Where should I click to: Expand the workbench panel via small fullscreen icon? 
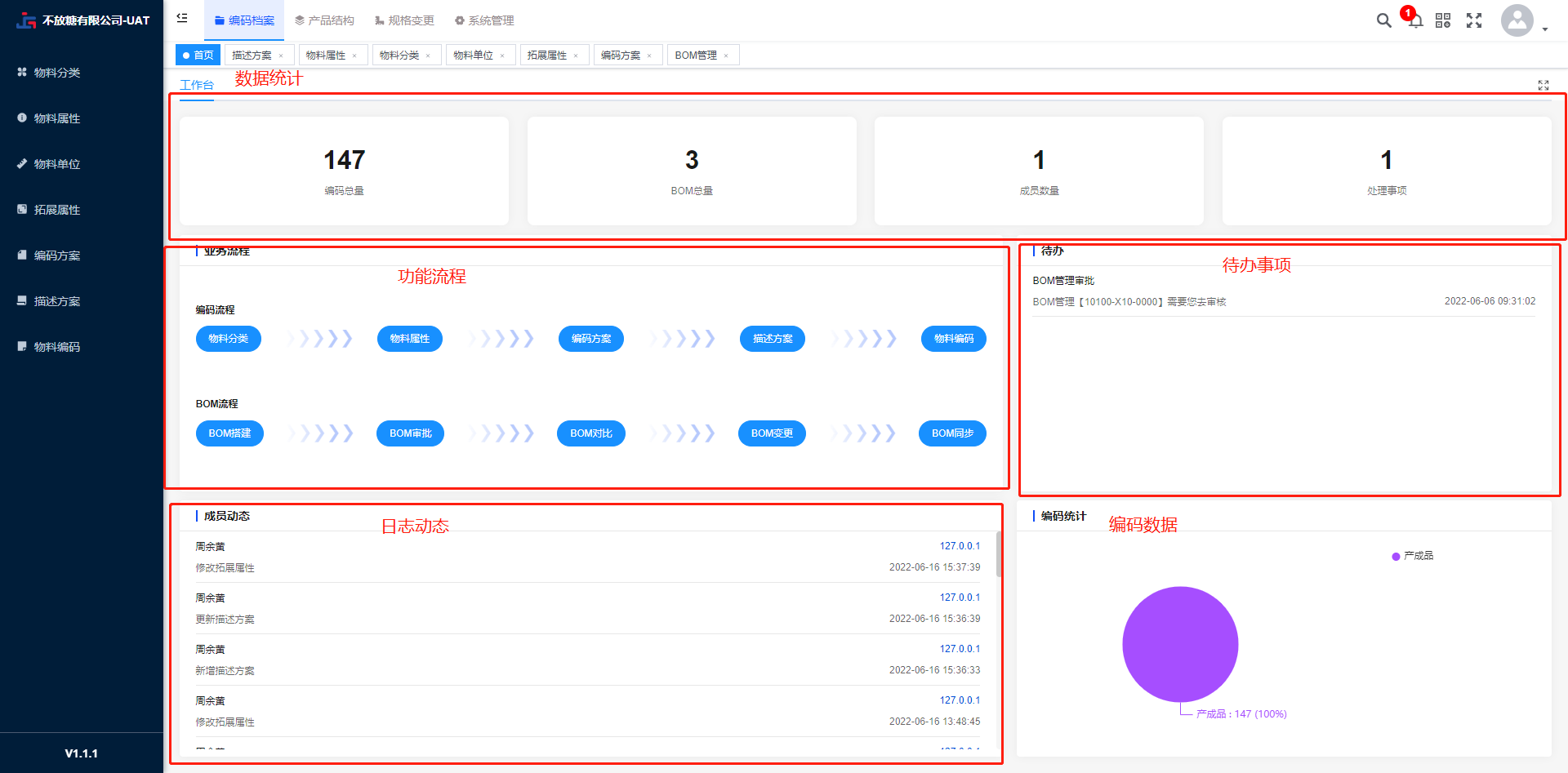1543,85
